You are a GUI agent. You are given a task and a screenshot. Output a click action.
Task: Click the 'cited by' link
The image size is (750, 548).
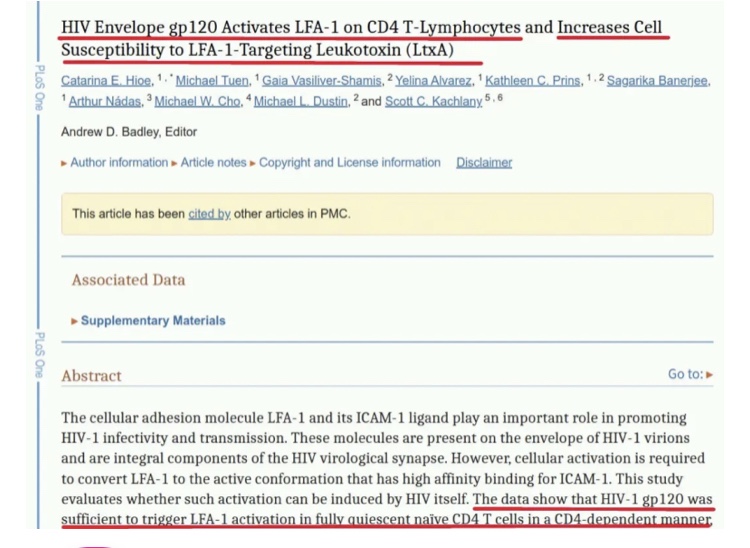(209, 214)
